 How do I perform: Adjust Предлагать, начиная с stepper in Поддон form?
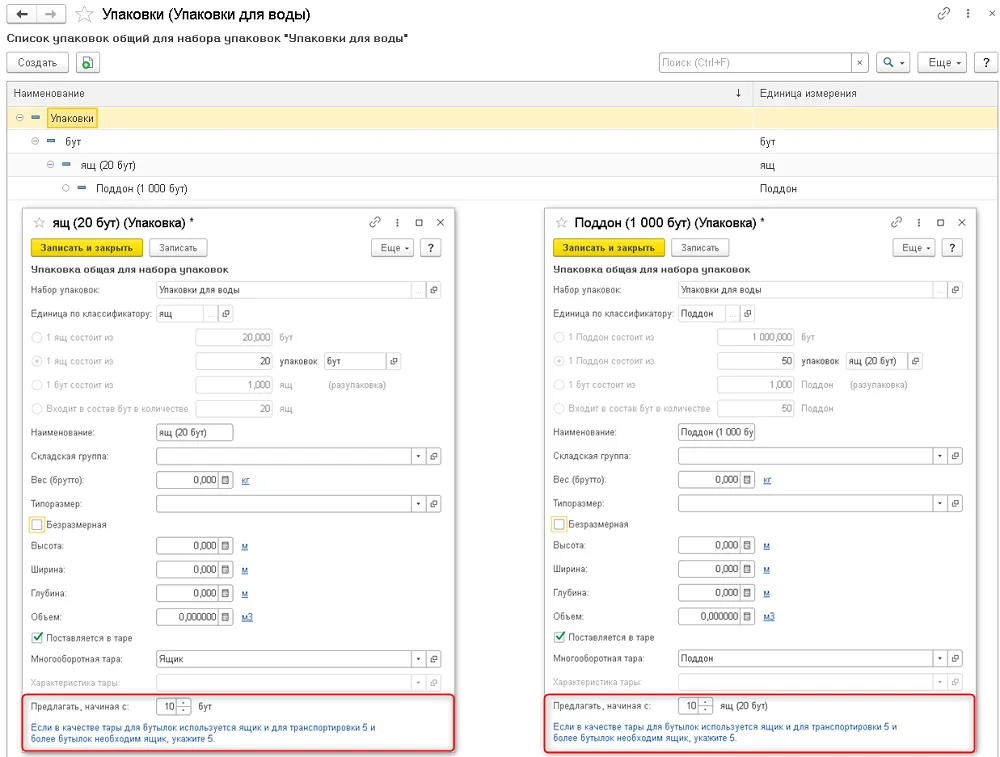tap(705, 706)
